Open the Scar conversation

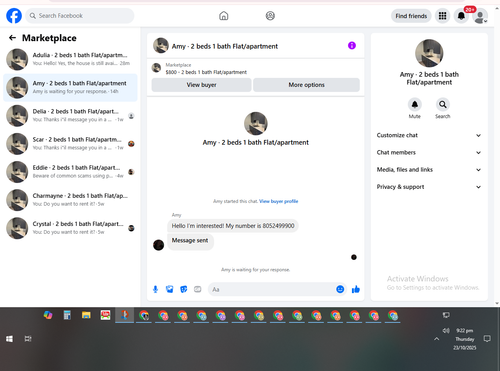point(70,144)
